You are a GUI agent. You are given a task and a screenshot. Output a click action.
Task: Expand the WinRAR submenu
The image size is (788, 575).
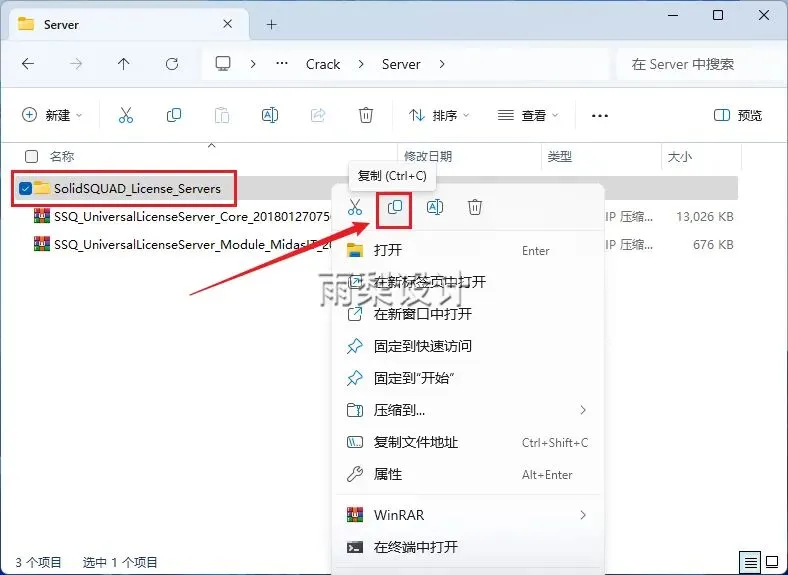(x=583, y=515)
